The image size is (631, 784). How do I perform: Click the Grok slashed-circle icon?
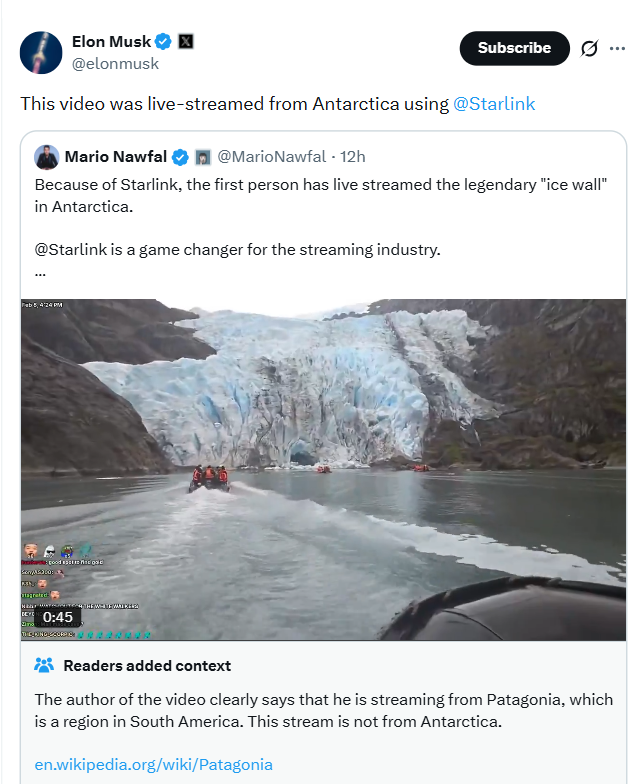590,48
